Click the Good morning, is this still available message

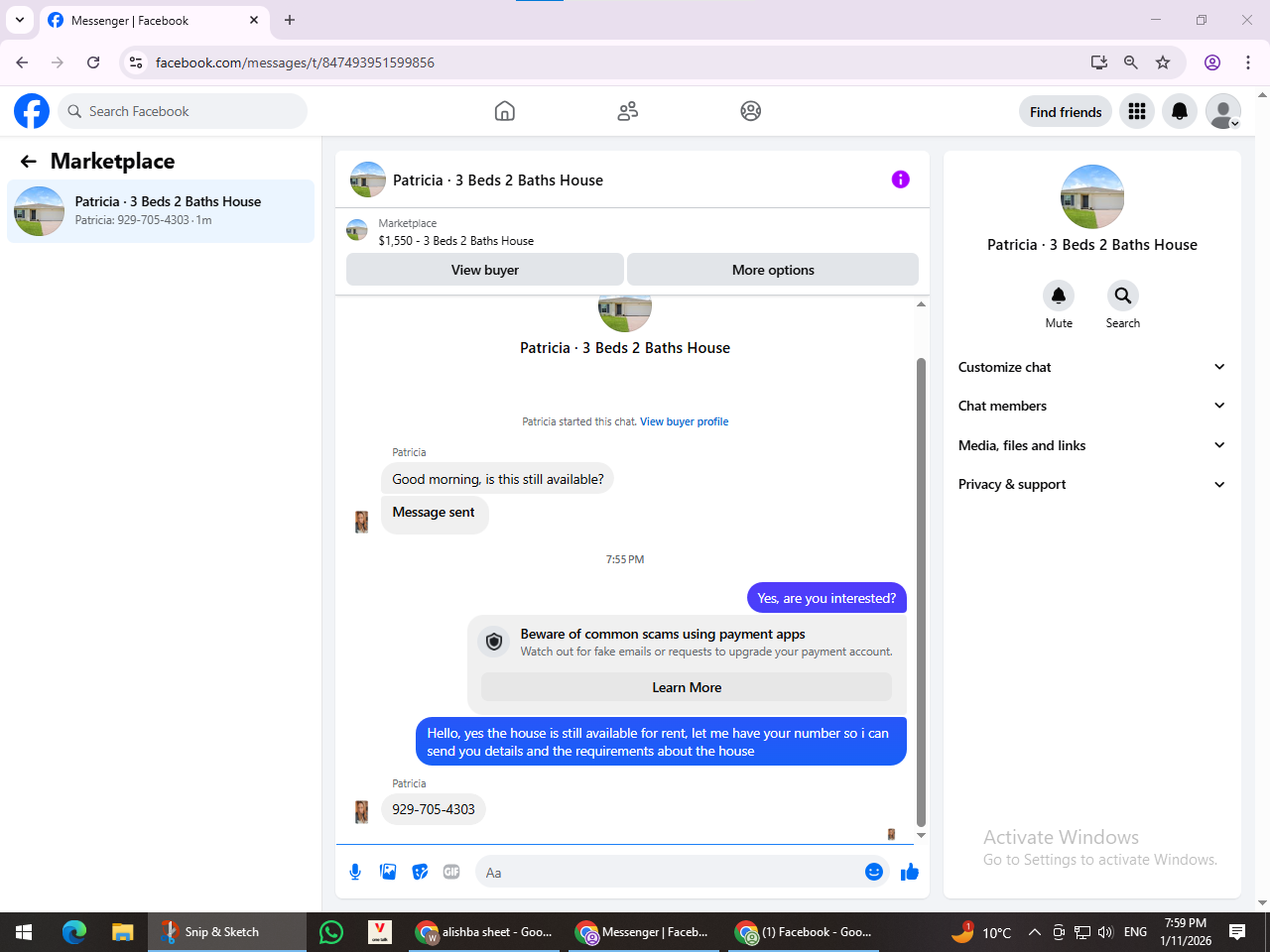click(x=498, y=479)
